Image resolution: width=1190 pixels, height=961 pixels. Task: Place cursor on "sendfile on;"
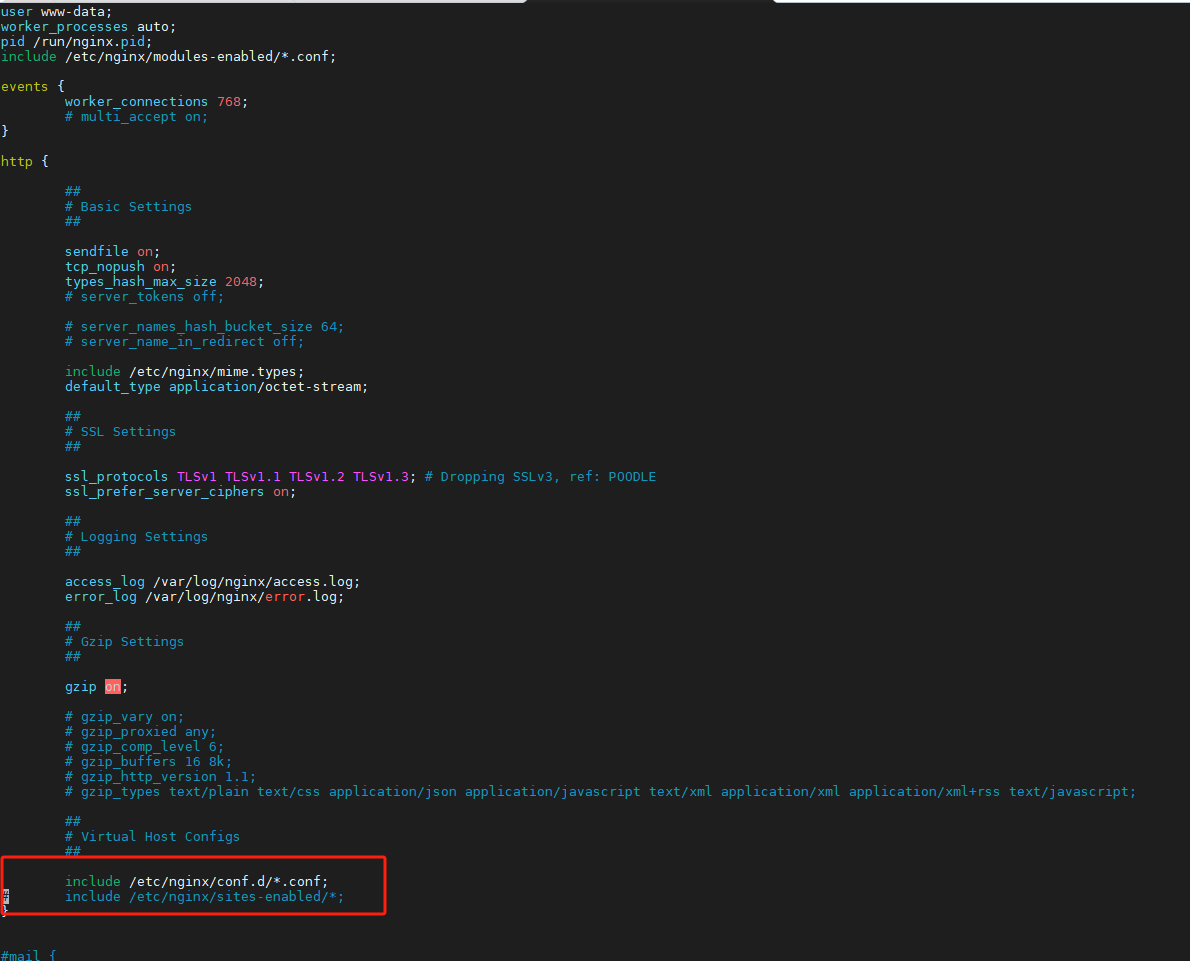[x=112, y=252]
